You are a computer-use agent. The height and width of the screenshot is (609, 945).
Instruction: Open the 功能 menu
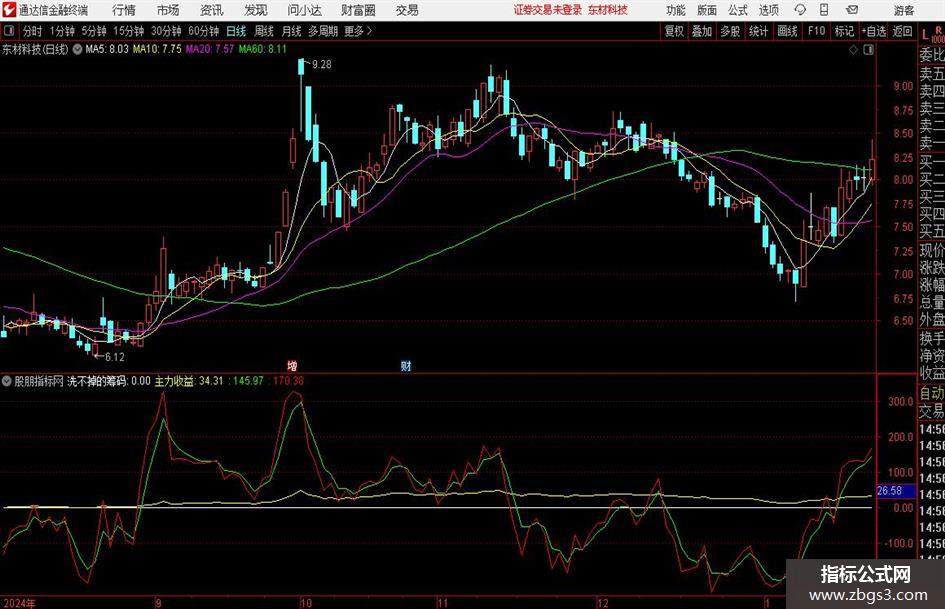[676, 10]
